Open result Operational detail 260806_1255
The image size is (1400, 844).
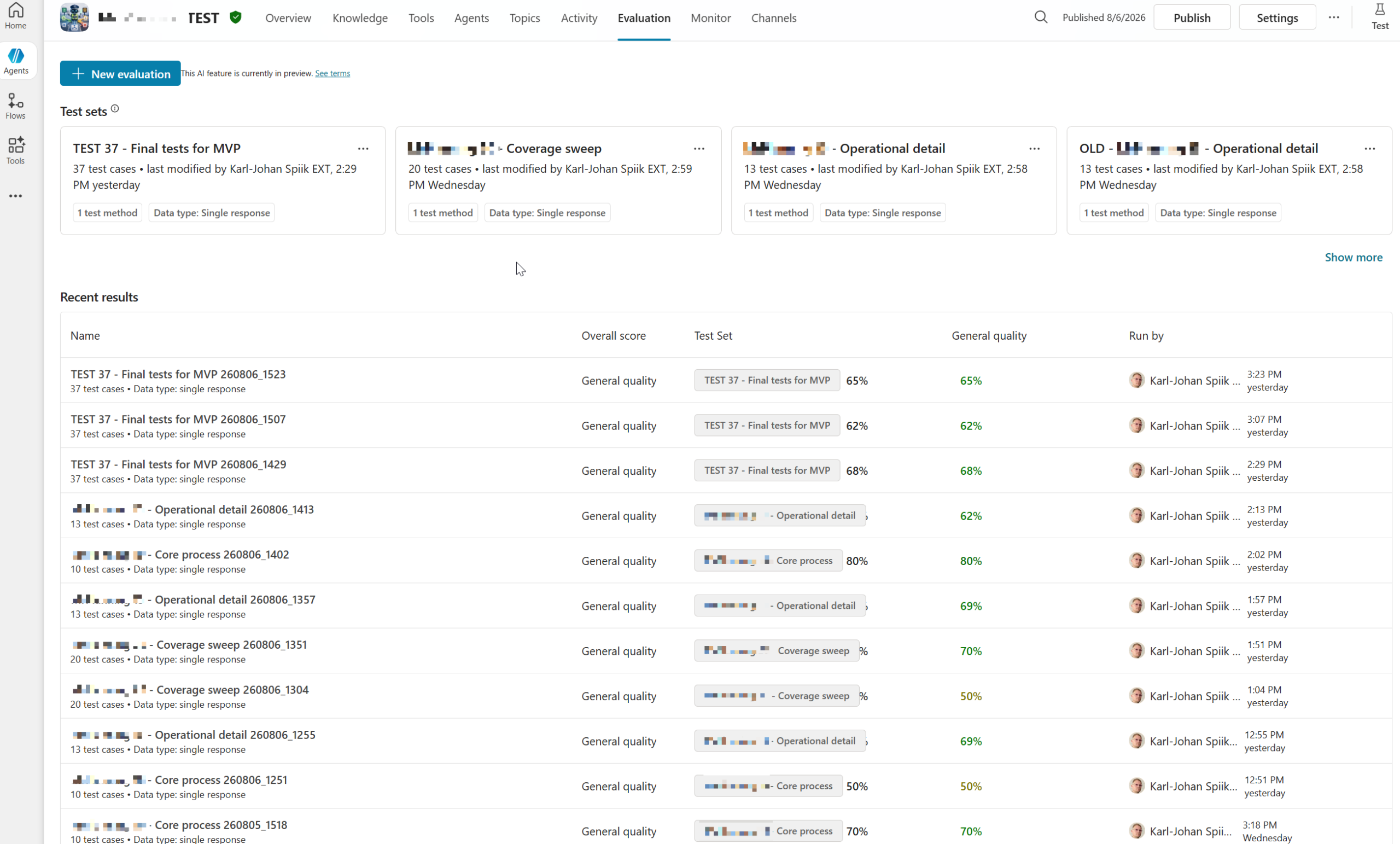192,735
